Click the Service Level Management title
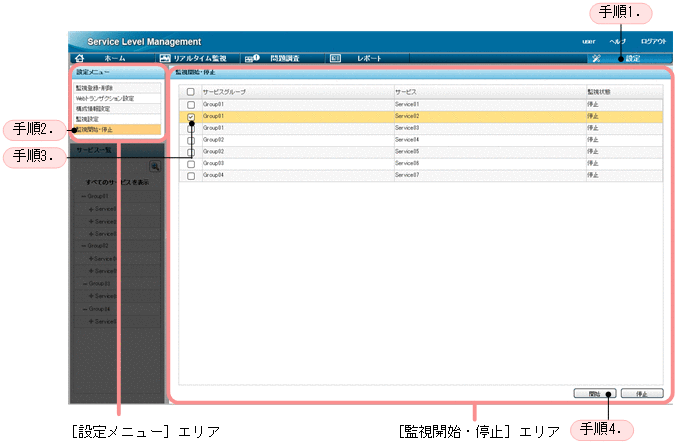This screenshot has width=677, height=444. 144,41
